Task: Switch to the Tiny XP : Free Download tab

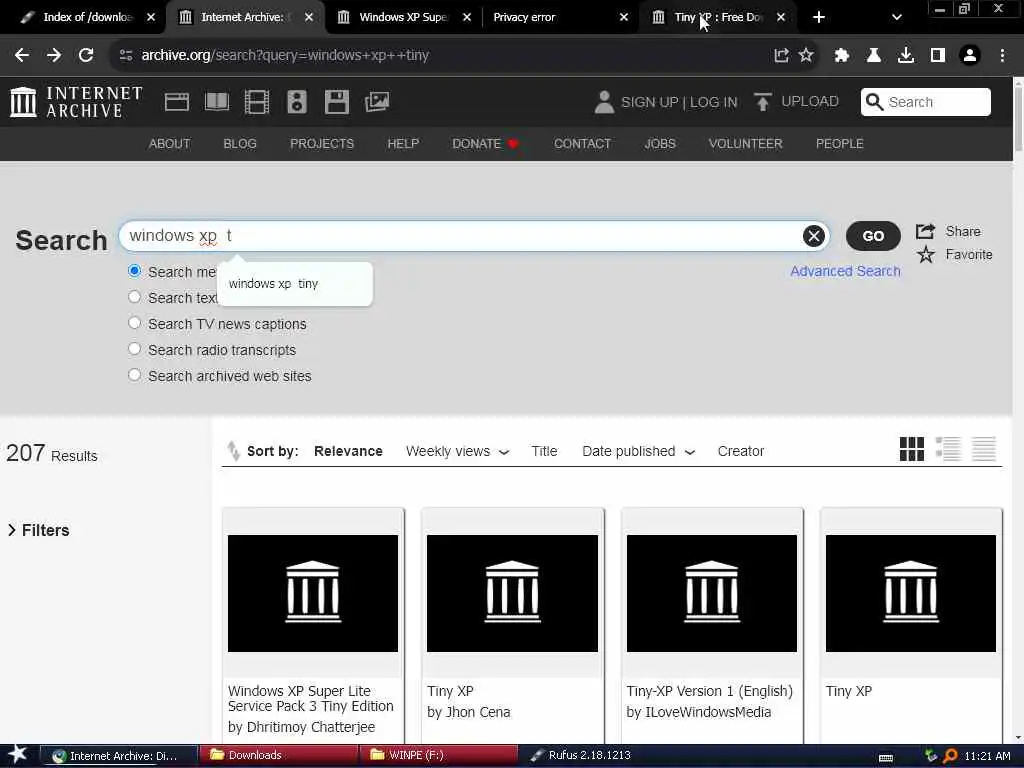Action: pyautogui.click(x=718, y=18)
